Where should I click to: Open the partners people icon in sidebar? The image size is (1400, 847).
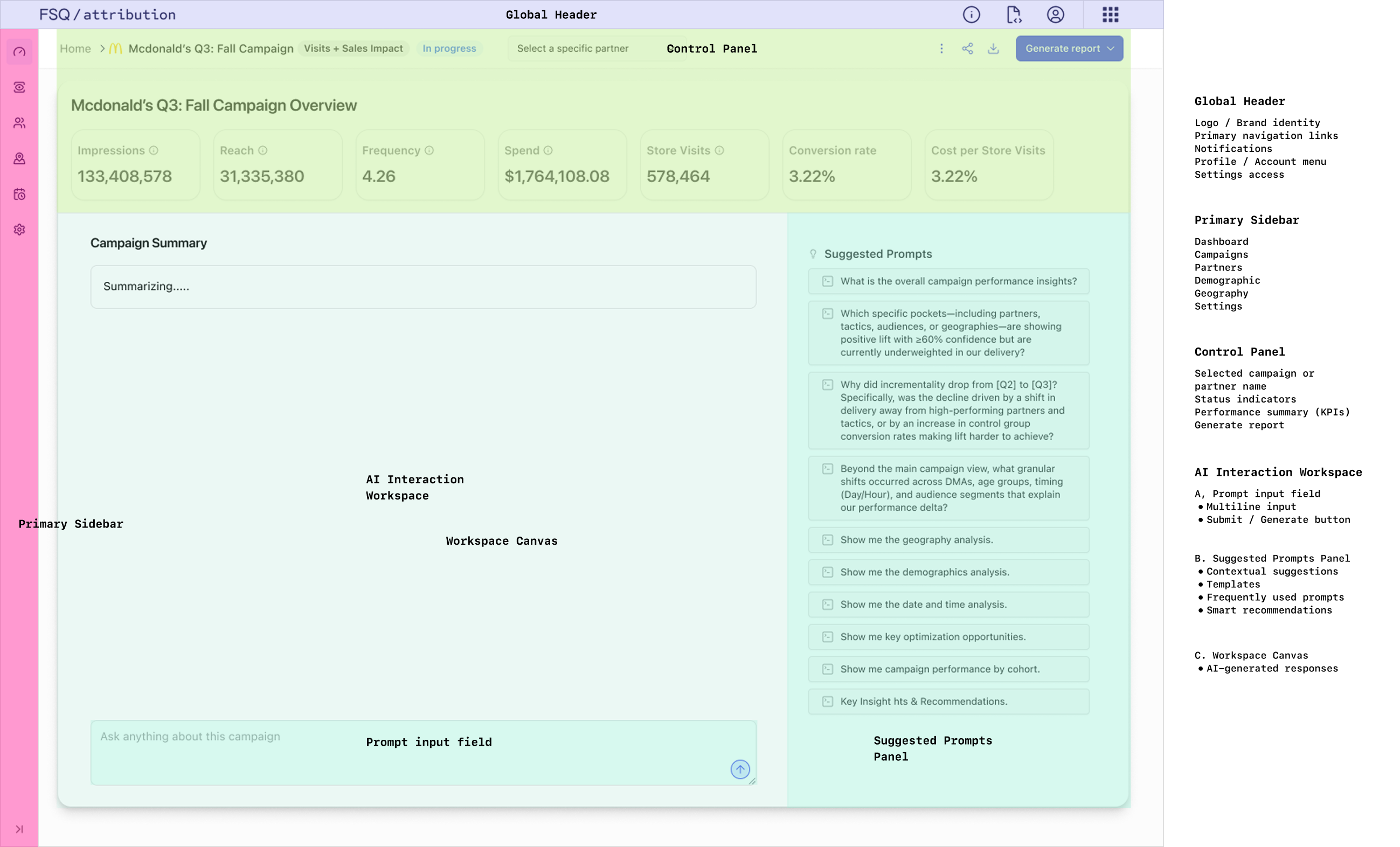point(19,123)
